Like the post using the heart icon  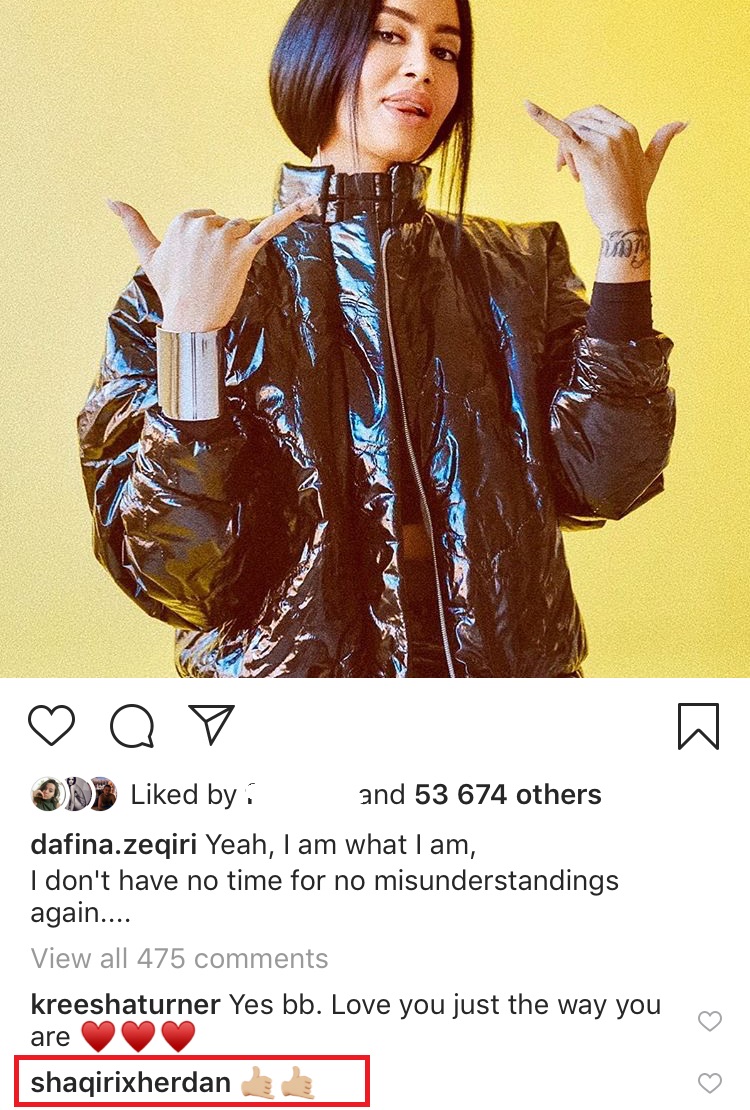(52, 726)
